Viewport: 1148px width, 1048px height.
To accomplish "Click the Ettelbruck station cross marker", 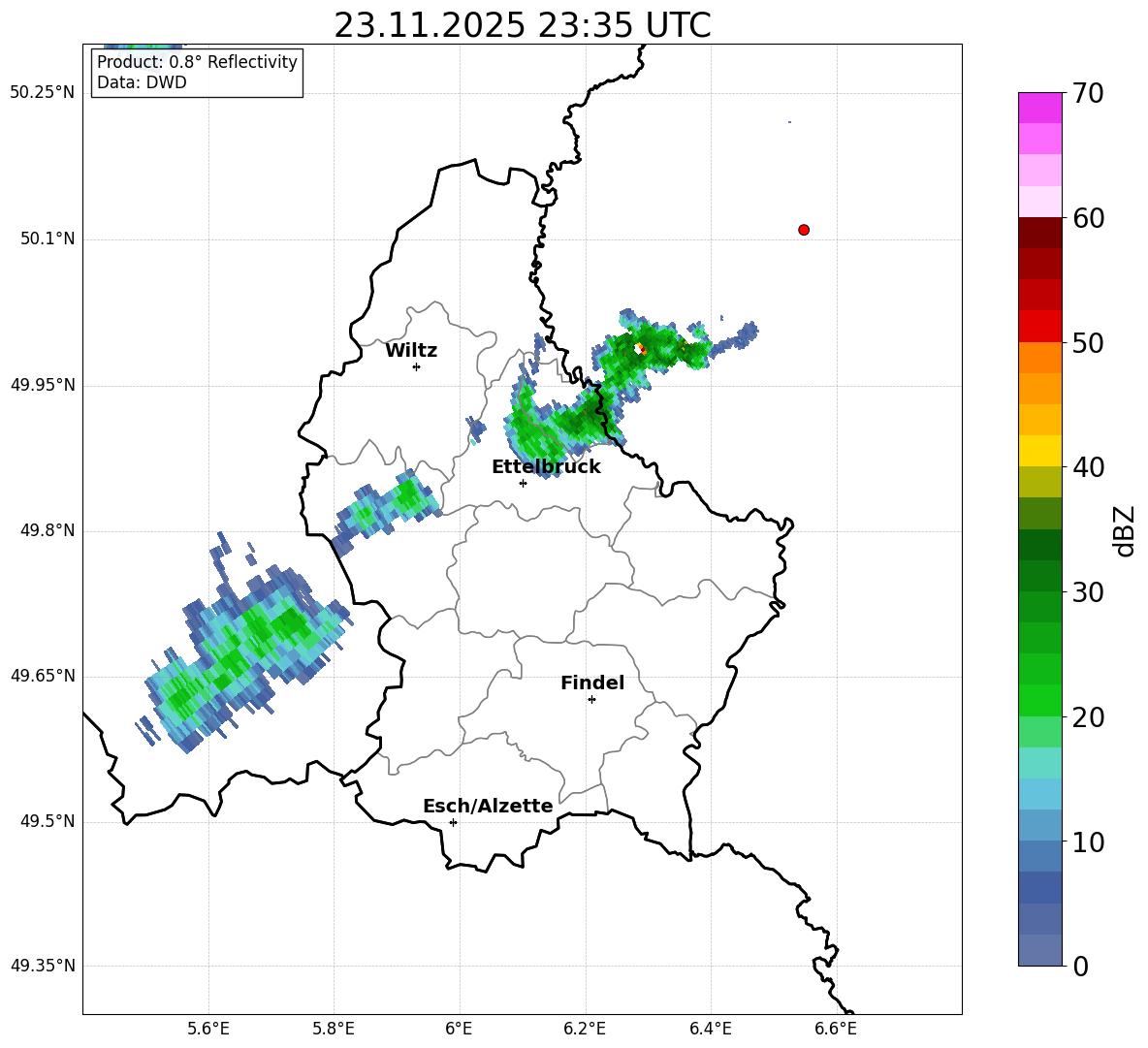I will click(523, 483).
